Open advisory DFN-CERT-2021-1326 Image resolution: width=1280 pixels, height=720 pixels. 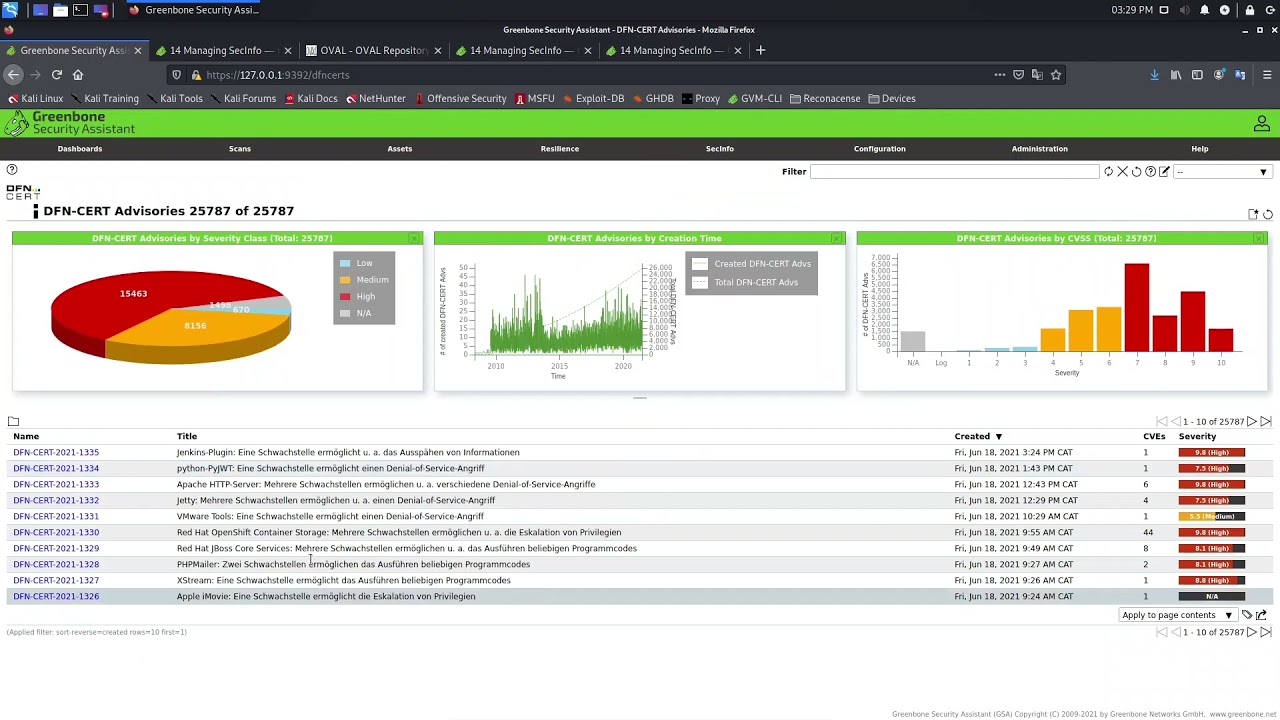(x=56, y=596)
